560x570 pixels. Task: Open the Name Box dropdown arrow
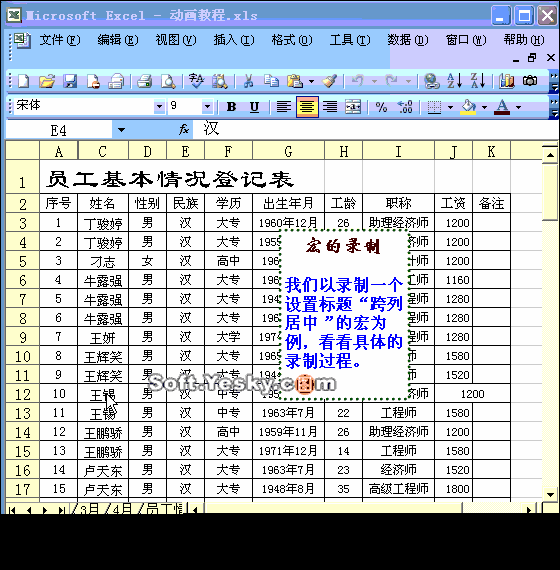121,130
